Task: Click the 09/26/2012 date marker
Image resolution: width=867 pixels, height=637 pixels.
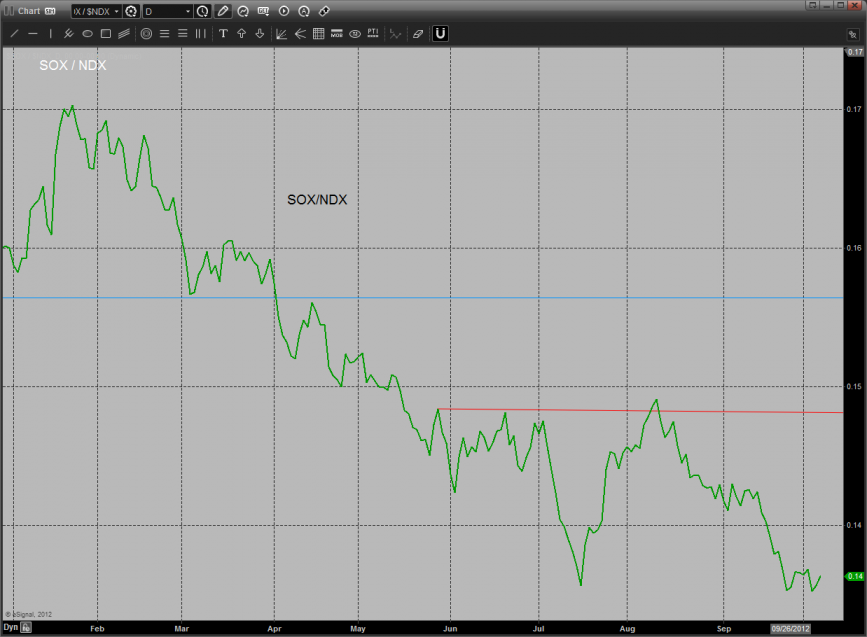Action: point(789,628)
